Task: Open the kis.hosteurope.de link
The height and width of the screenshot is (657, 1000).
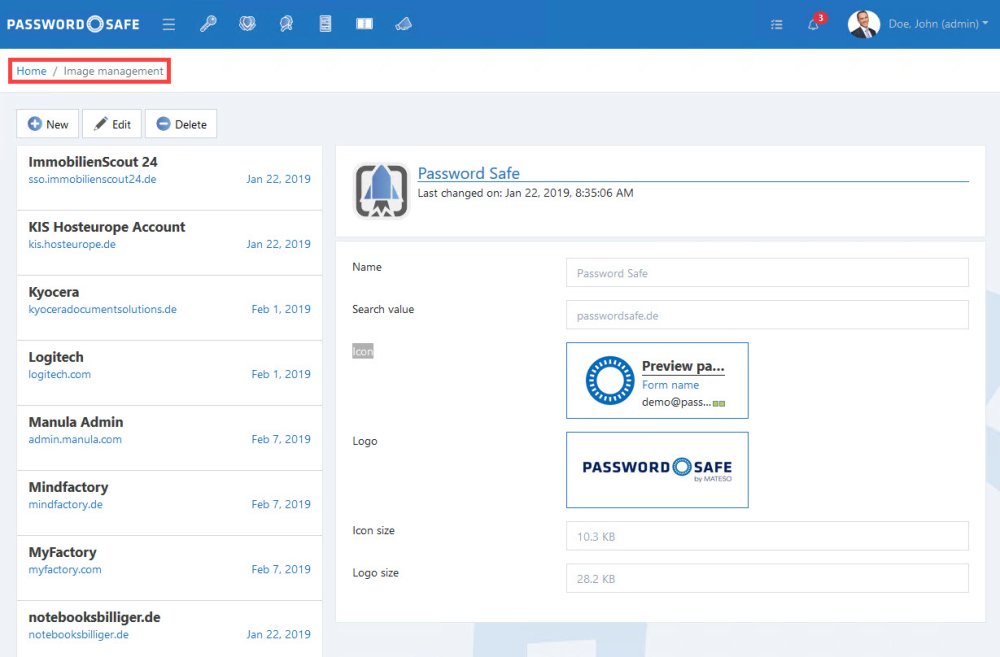Action: pos(72,244)
